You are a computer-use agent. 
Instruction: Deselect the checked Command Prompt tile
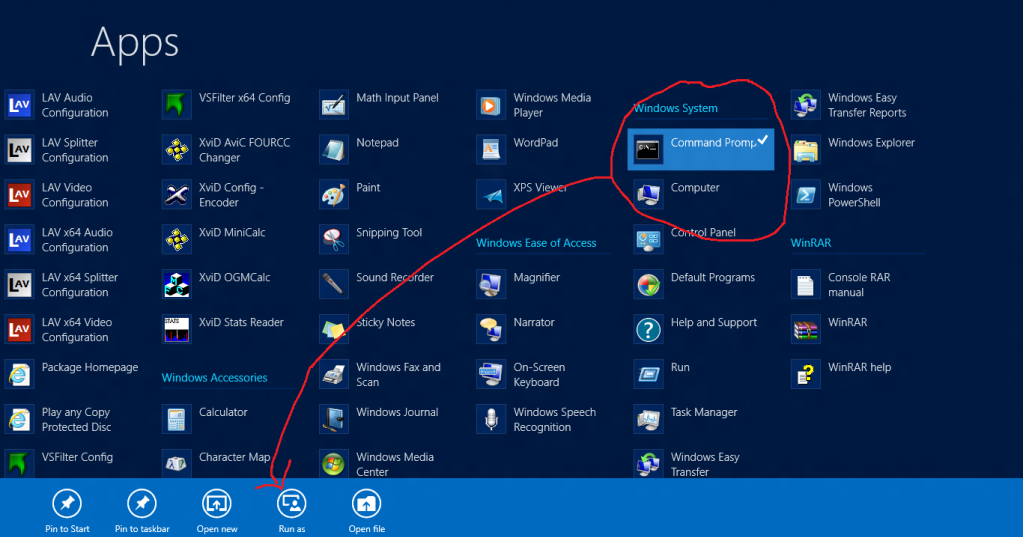701,149
